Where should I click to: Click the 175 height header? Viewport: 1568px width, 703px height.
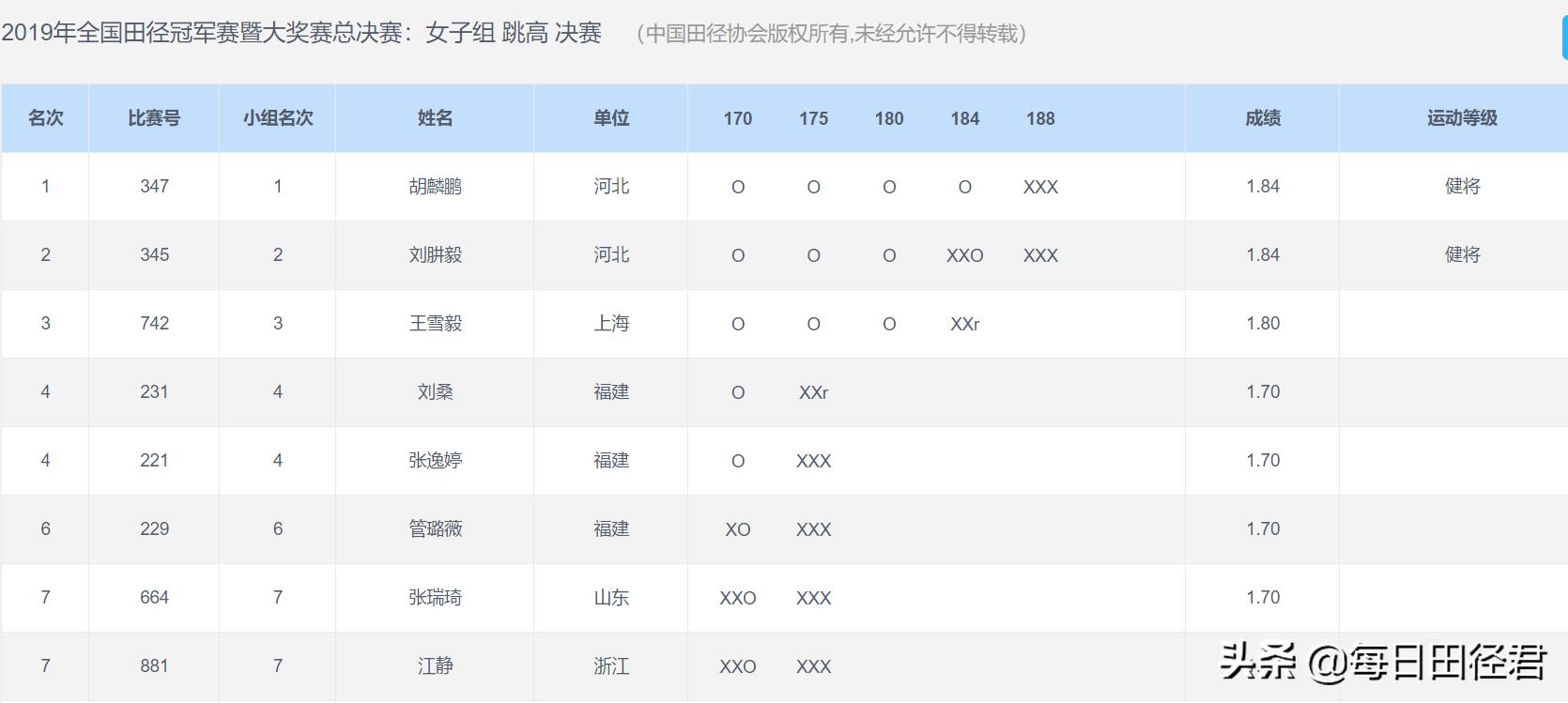814,119
